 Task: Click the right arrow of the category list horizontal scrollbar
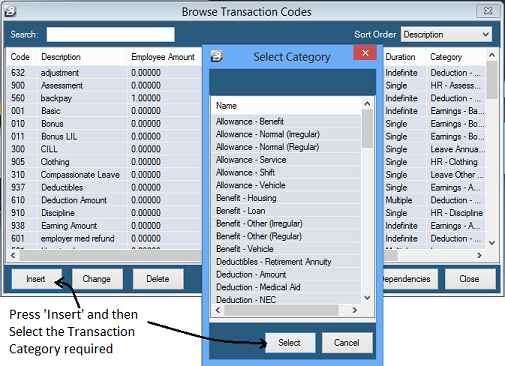[355, 310]
